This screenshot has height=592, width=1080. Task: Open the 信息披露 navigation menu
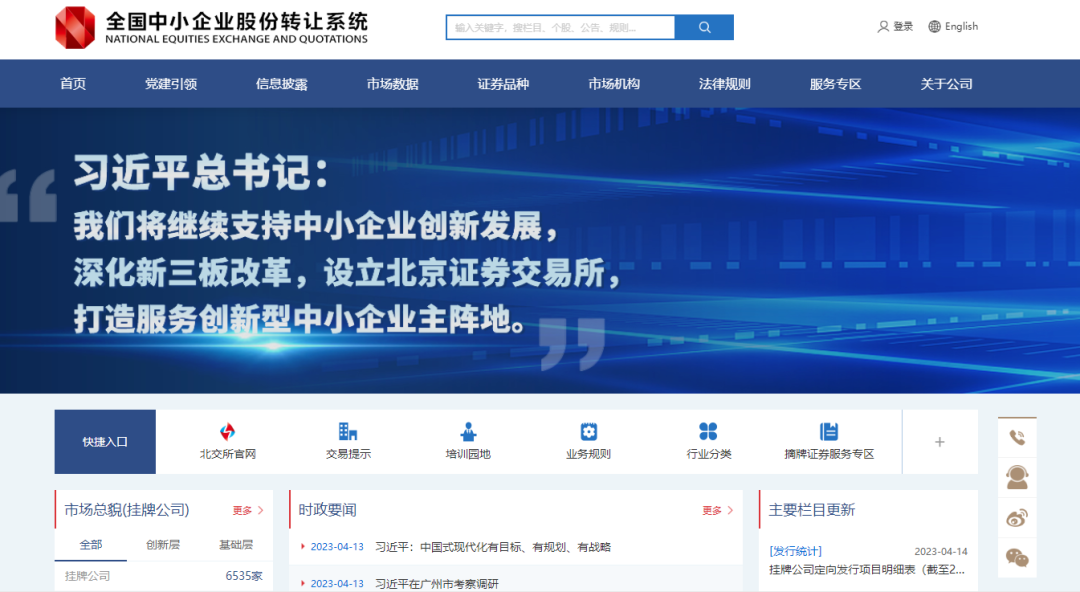tap(281, 84)
